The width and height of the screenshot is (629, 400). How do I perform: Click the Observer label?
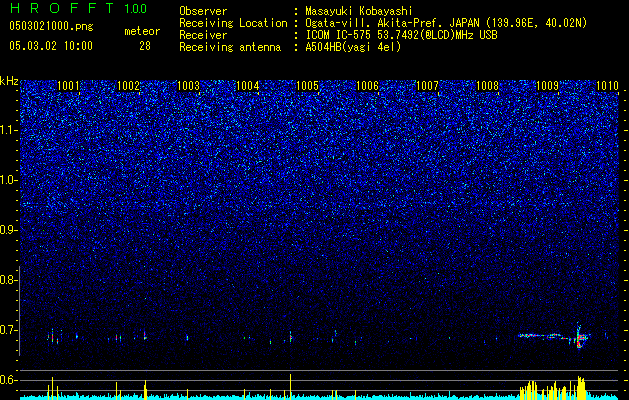click(203, 11)
